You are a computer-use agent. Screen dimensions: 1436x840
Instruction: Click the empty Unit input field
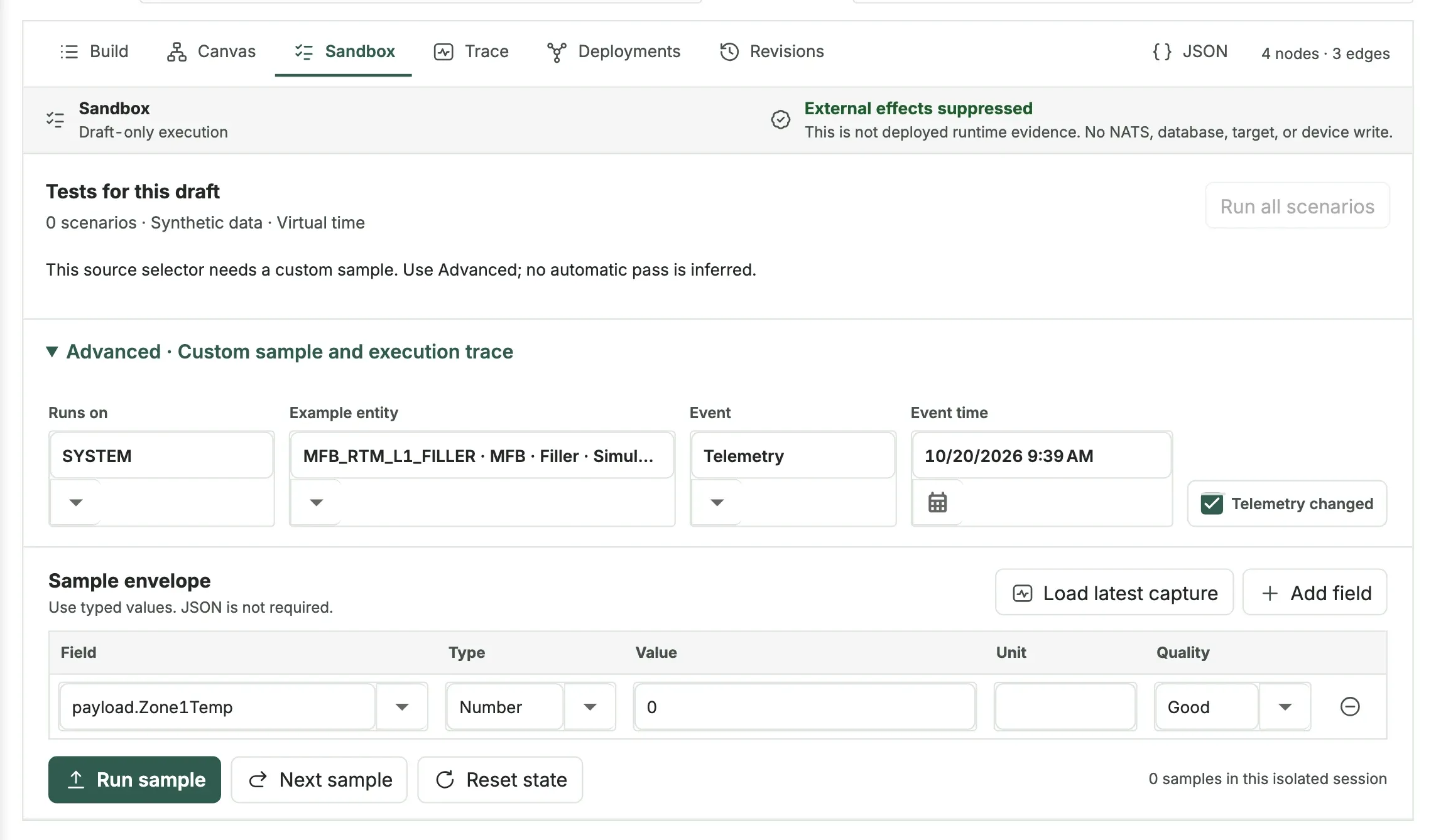[x=1065, y=707]
